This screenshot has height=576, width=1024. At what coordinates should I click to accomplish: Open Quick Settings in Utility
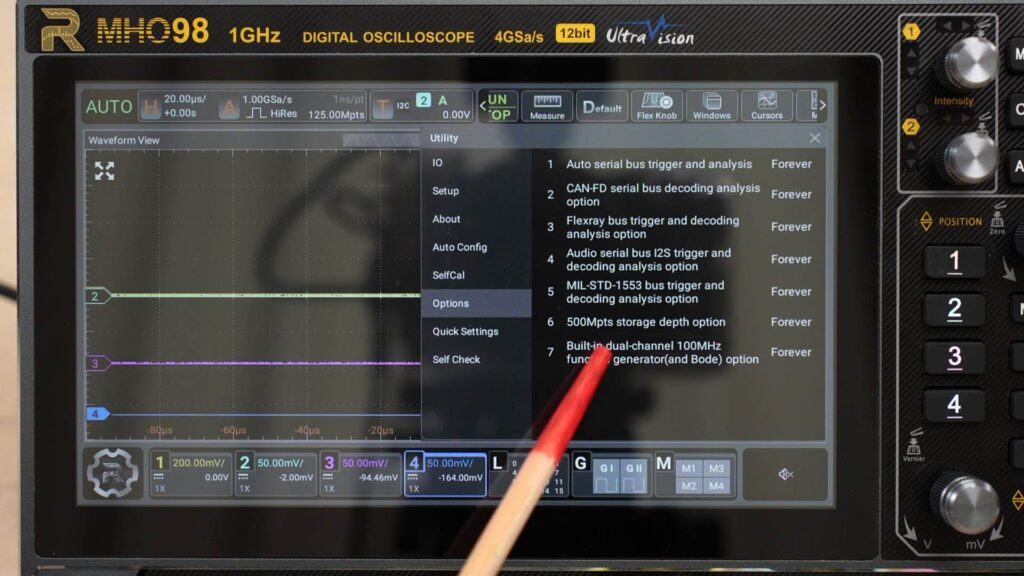[465, 331]
